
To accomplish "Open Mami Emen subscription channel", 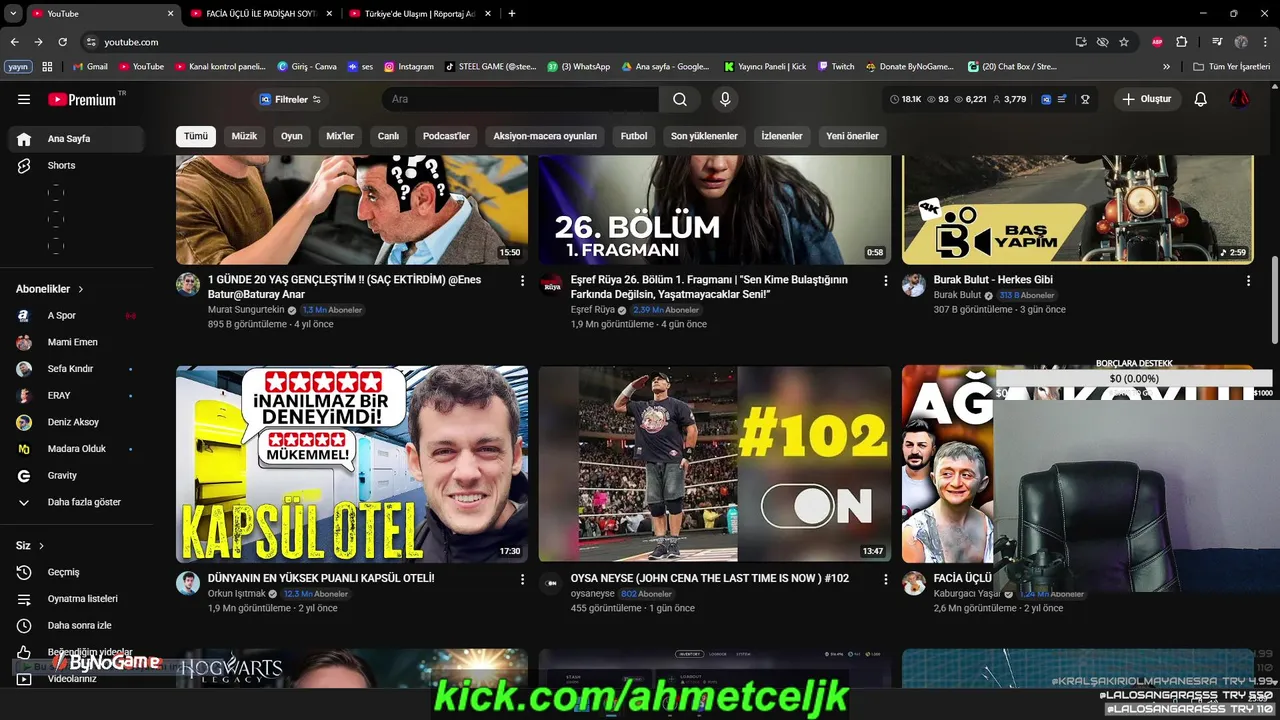I will [x=76, y=342].
